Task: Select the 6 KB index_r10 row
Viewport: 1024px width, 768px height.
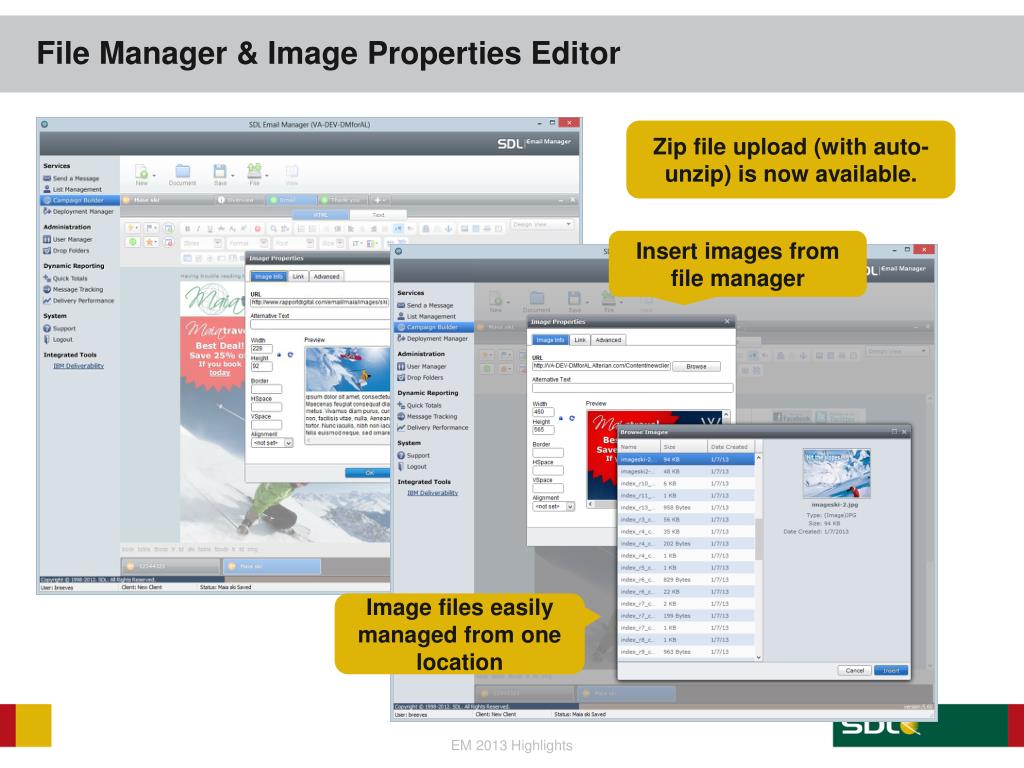Action: pyautogui.click(x=686, y=484)
